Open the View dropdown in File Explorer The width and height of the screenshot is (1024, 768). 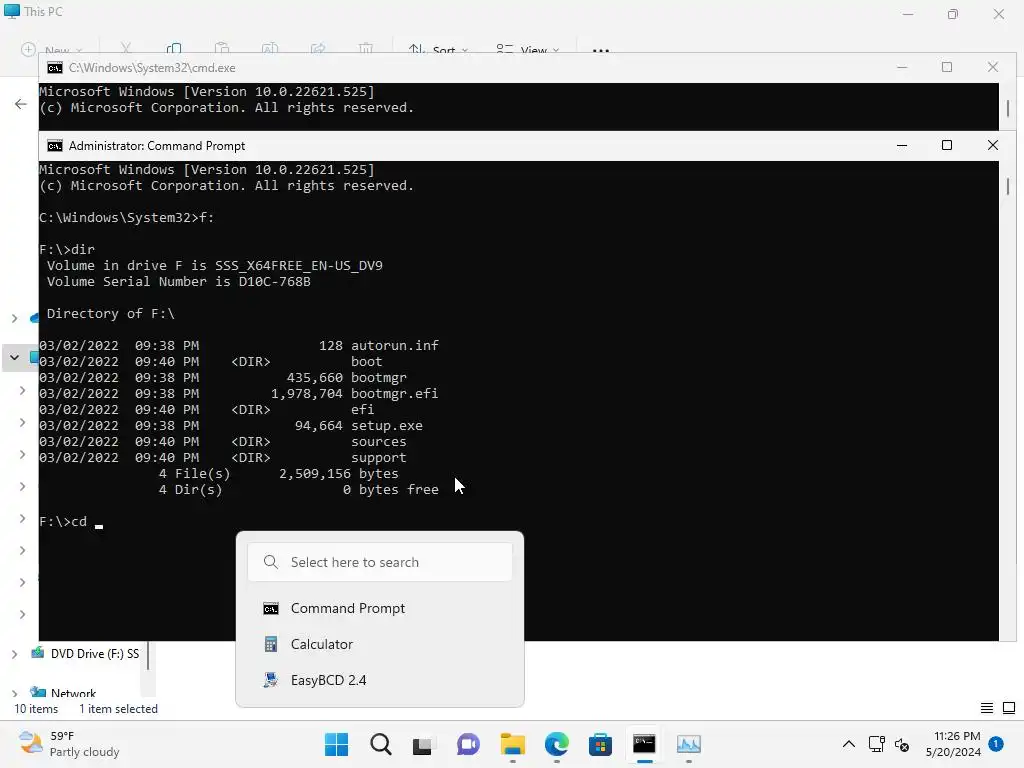pyautogui.click(x=527, y=50)
